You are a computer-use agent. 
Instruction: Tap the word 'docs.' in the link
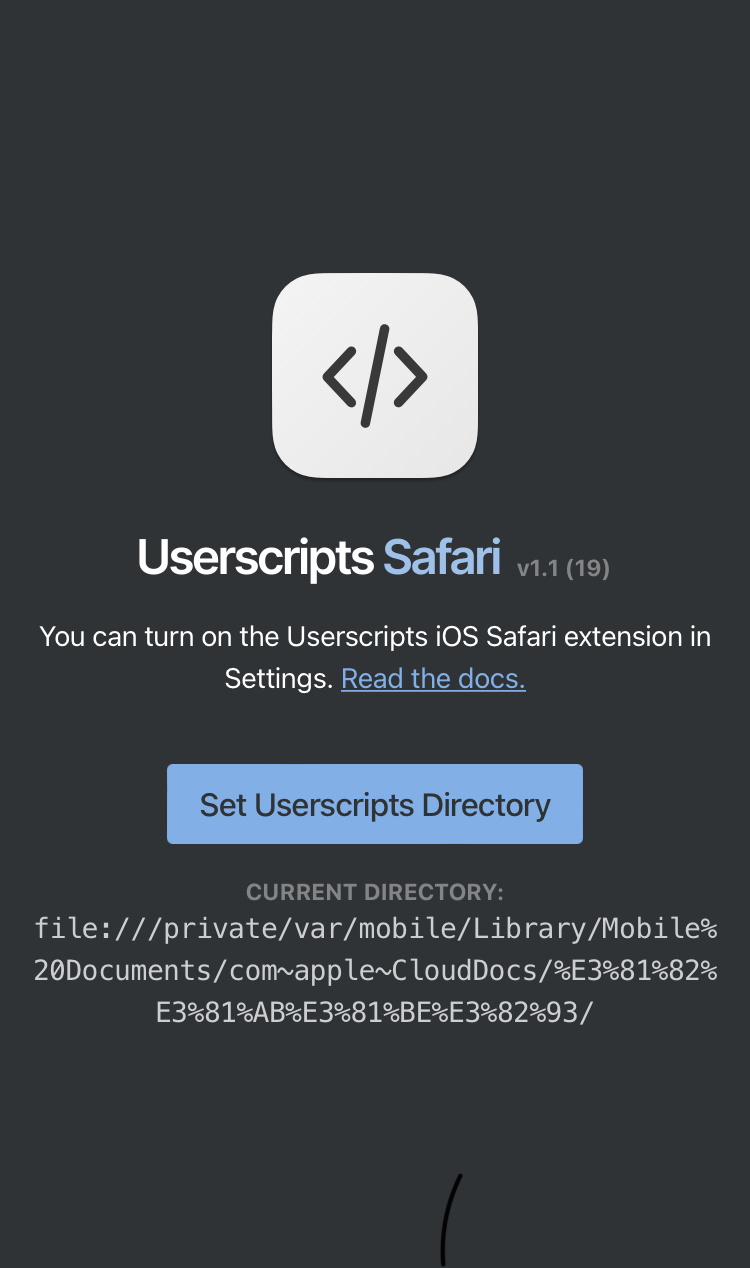coord(492,678)
